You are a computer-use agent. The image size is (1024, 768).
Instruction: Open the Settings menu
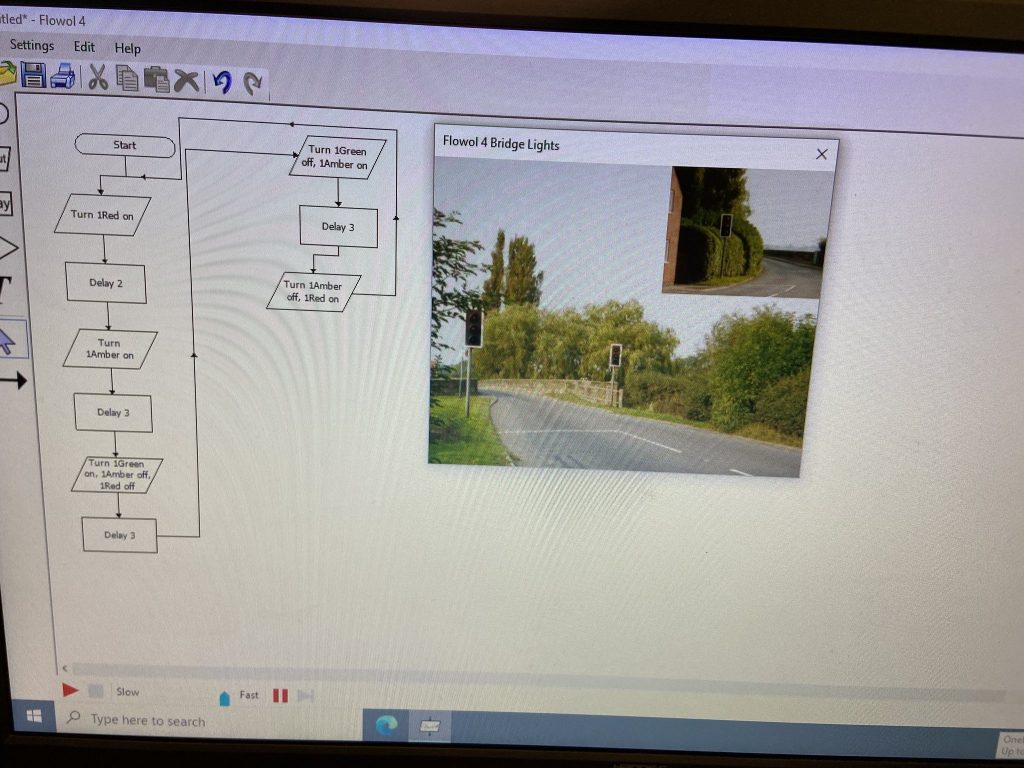tap(31, 45)
